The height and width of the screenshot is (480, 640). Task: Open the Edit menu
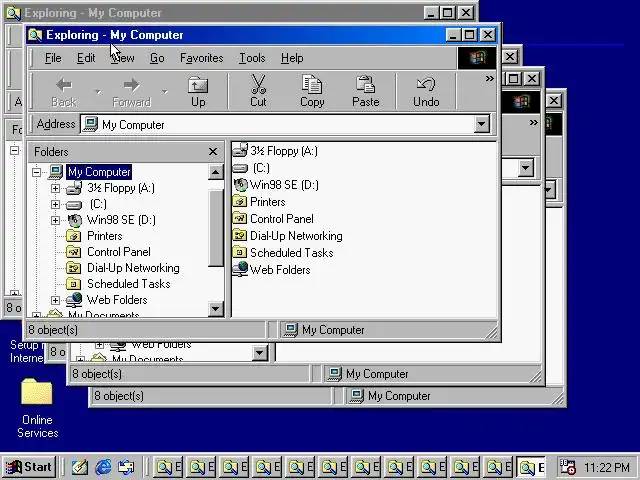86,58
